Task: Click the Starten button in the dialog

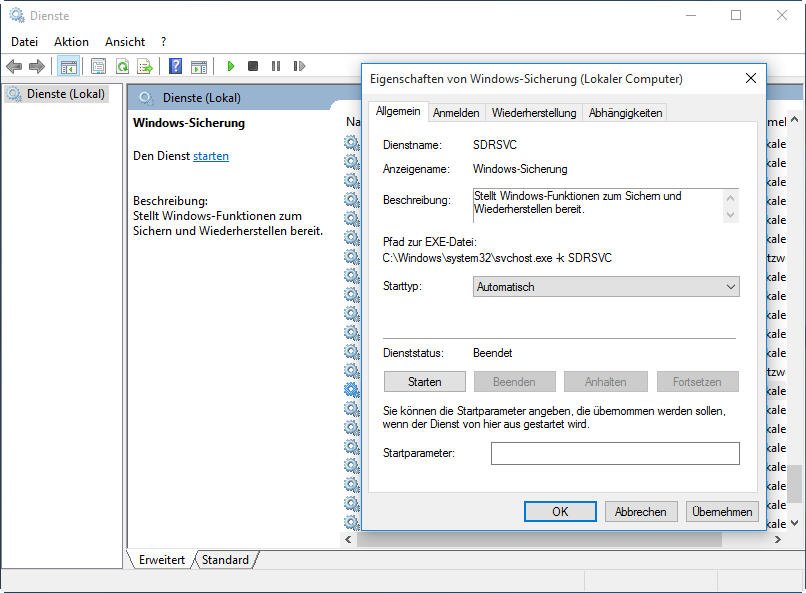Action: coord(425,382)
